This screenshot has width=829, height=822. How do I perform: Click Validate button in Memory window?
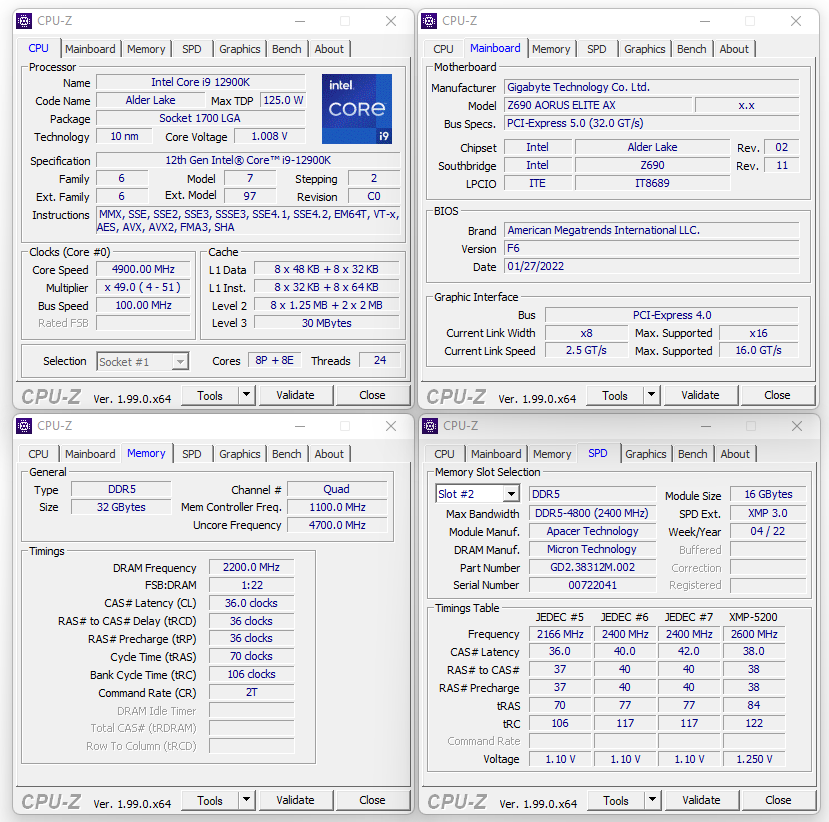[x=295, y=800]
